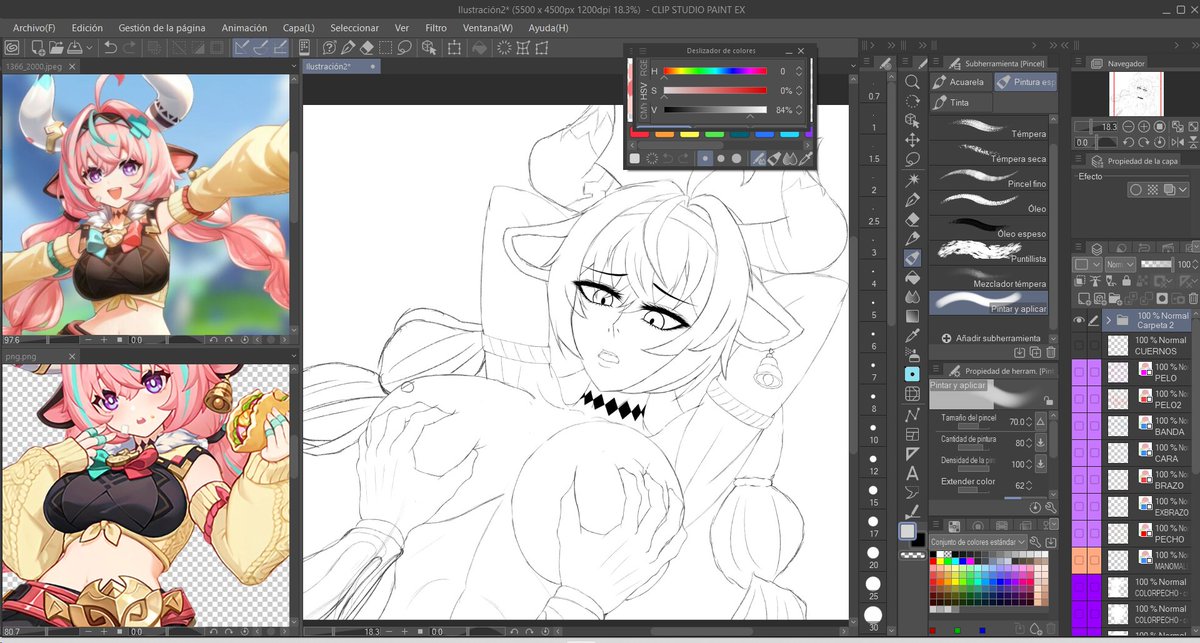Open Densidad de la pintura expand arrow button
Screen dimensions: 1200x643
point(1041,464)
